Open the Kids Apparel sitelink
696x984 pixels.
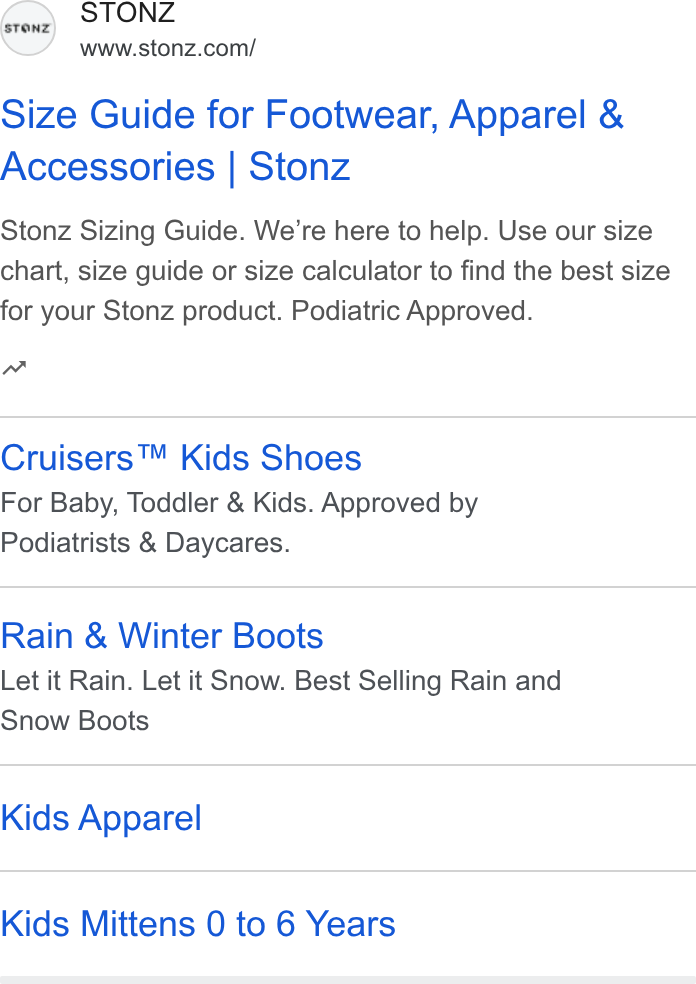(x=101, y=818)
